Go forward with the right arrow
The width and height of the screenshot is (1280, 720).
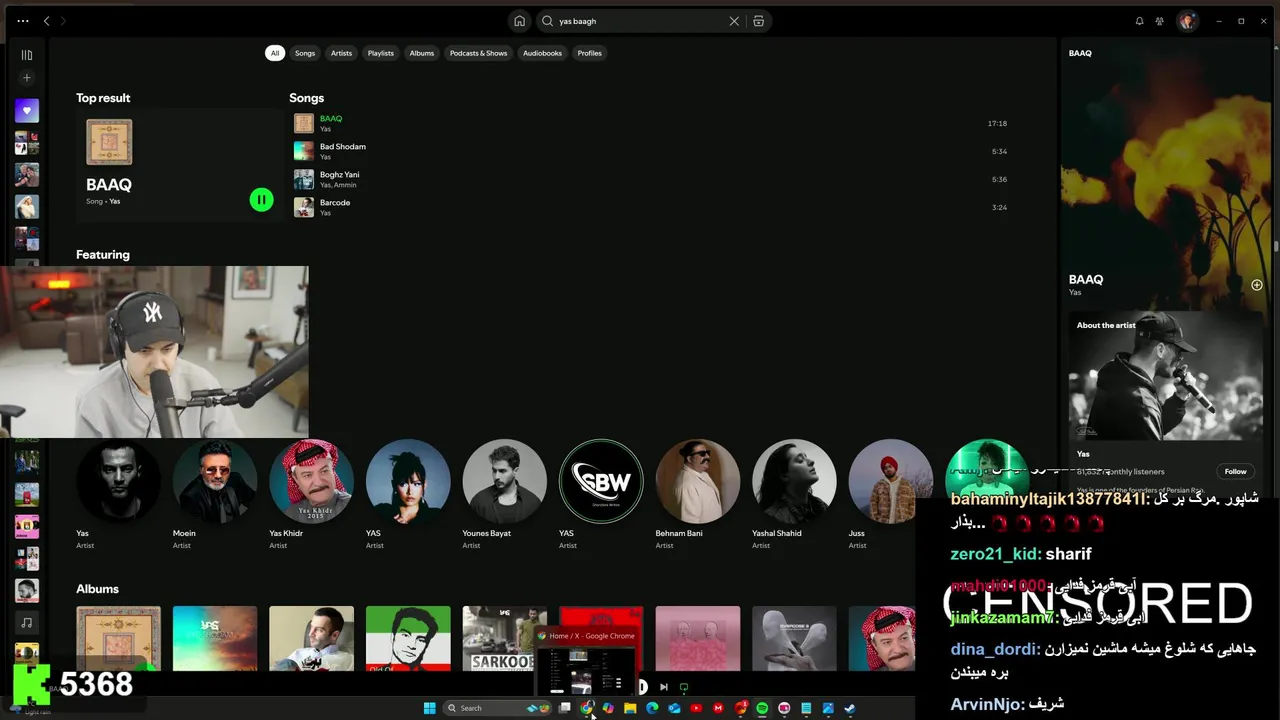pyautogui.click(x=63, y=21)
